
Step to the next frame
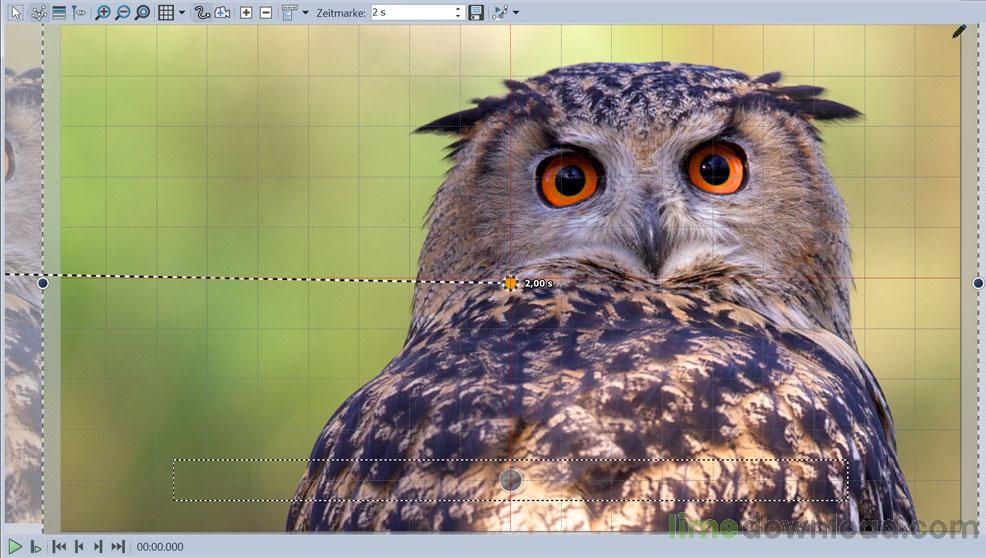(x=98, y=547)
